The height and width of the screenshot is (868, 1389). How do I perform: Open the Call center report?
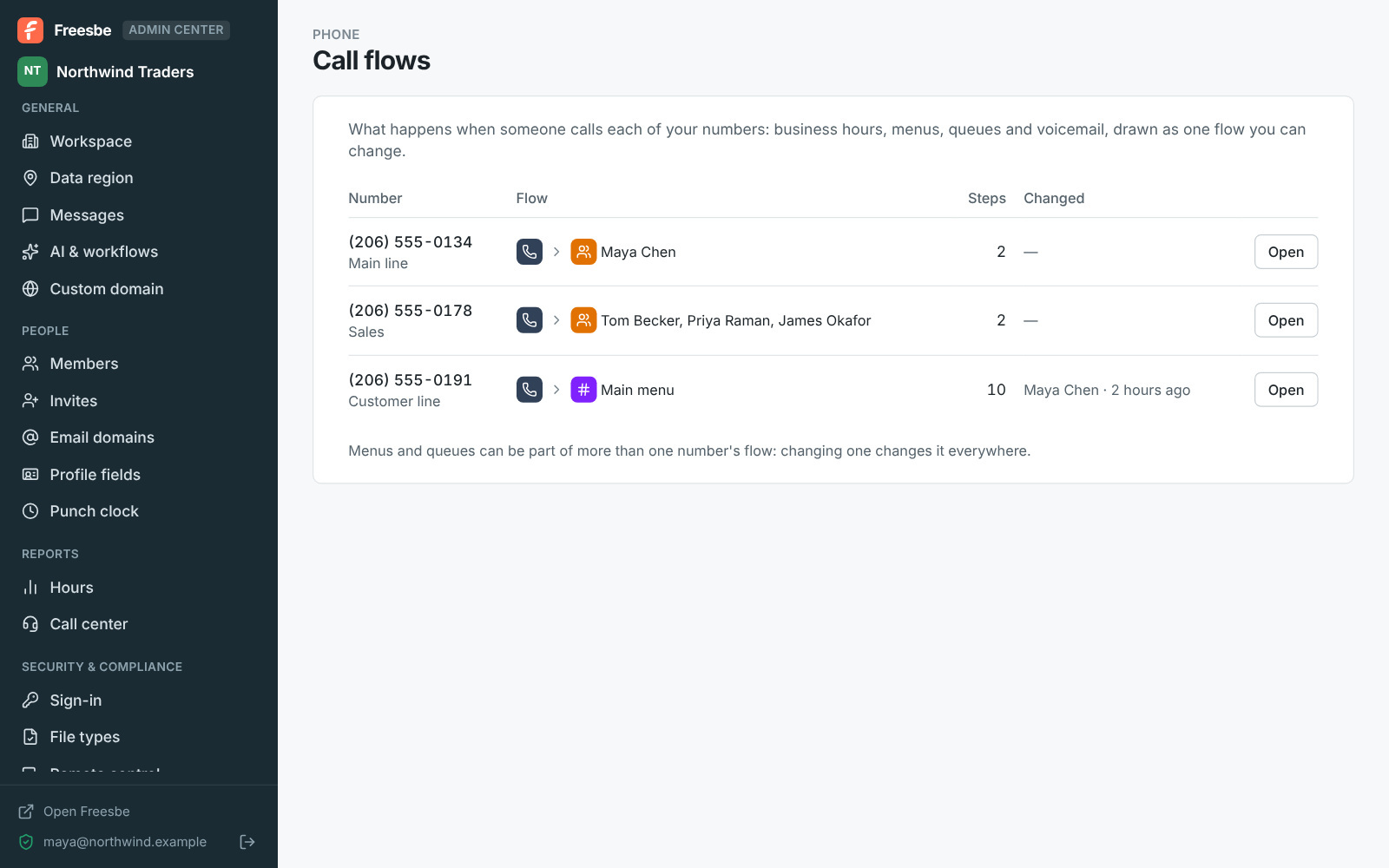coord(139,624)
